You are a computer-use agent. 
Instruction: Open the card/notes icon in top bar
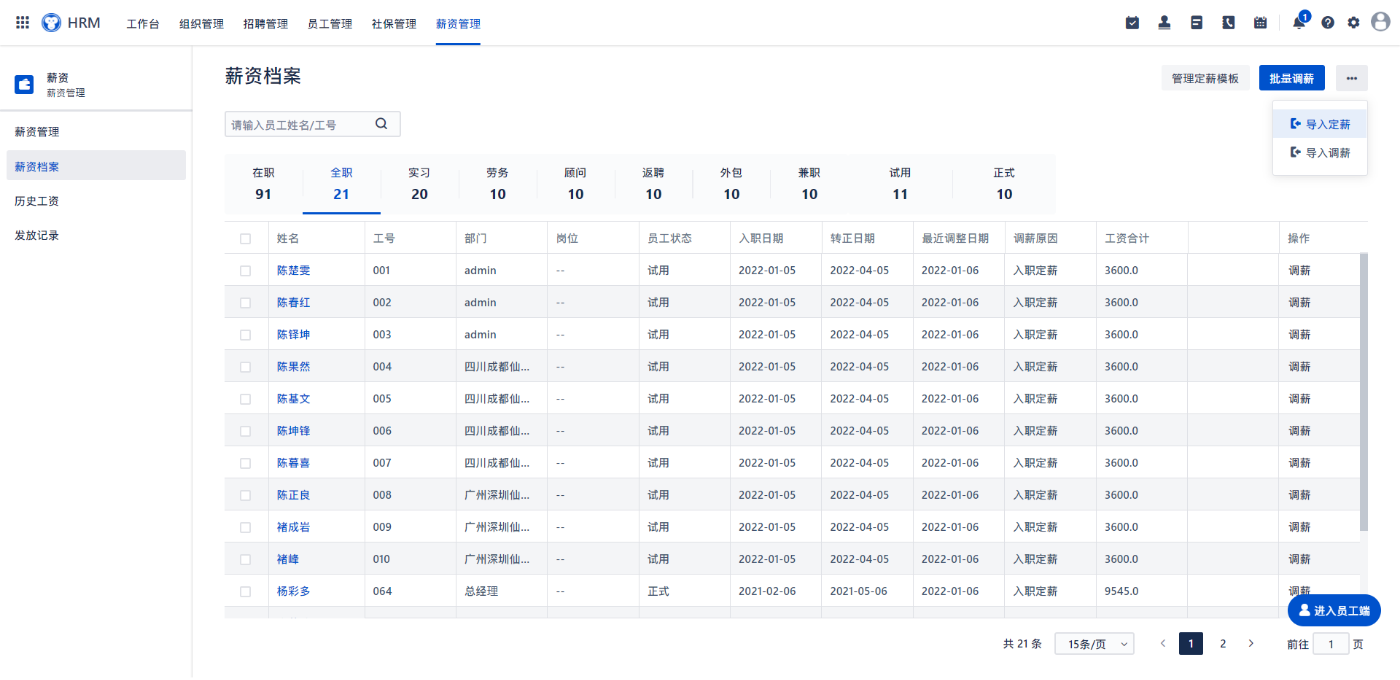[1196, 22]
